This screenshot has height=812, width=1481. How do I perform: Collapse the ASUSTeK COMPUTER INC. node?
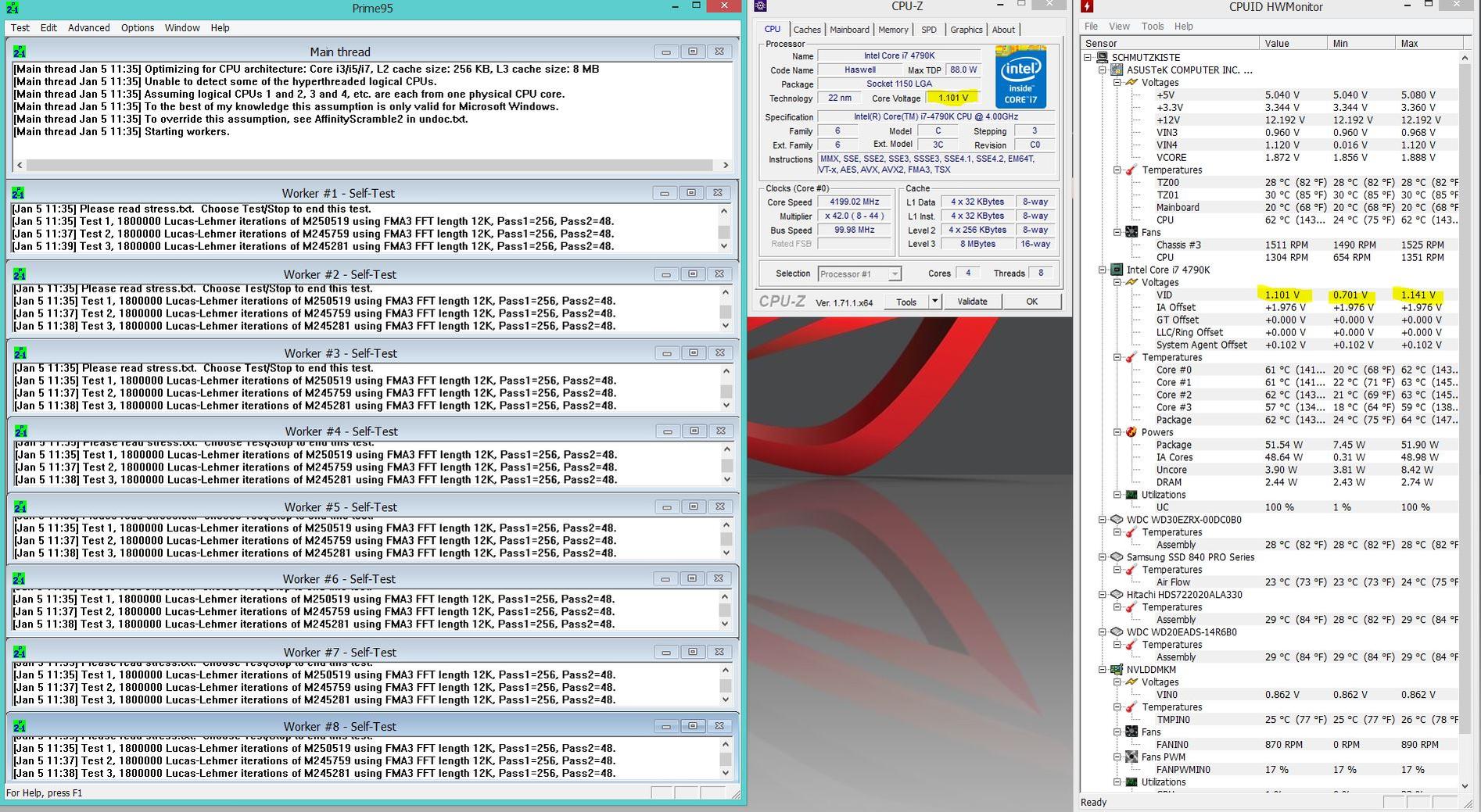[1103, 70]
